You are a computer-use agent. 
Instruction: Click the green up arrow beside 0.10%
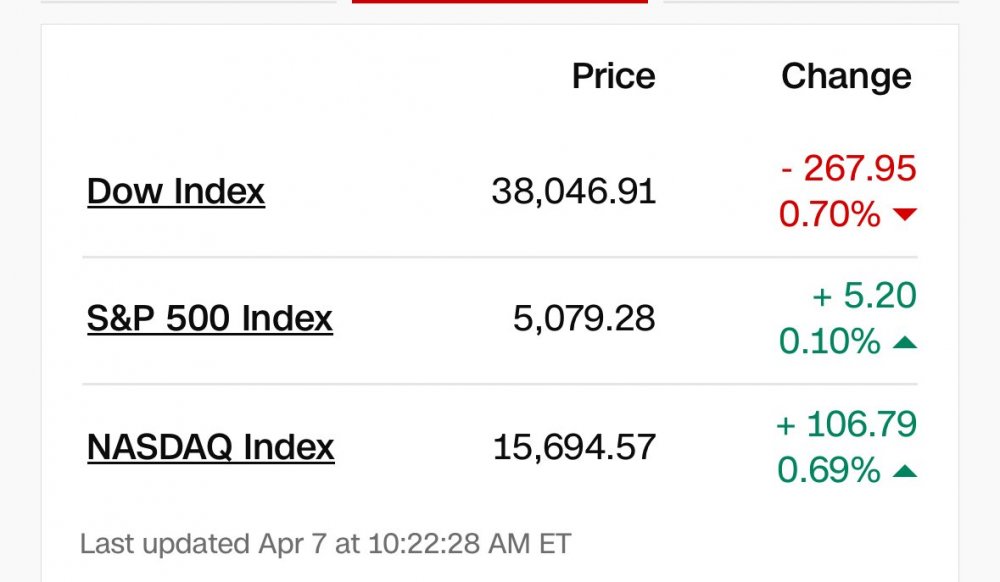[x=905, y=343]
